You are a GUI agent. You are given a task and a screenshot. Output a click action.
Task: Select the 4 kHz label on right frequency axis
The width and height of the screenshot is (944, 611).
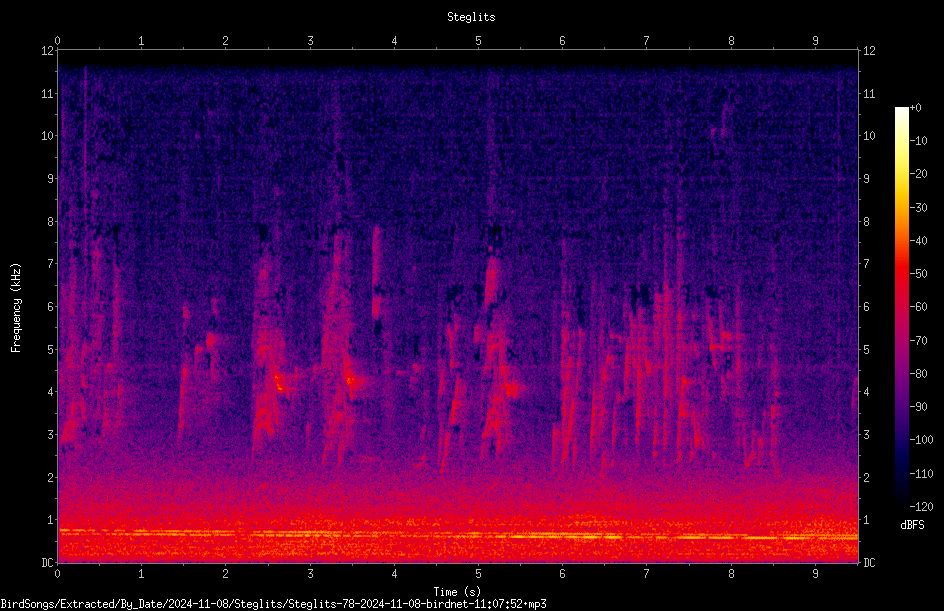click(x=866, y=392)
